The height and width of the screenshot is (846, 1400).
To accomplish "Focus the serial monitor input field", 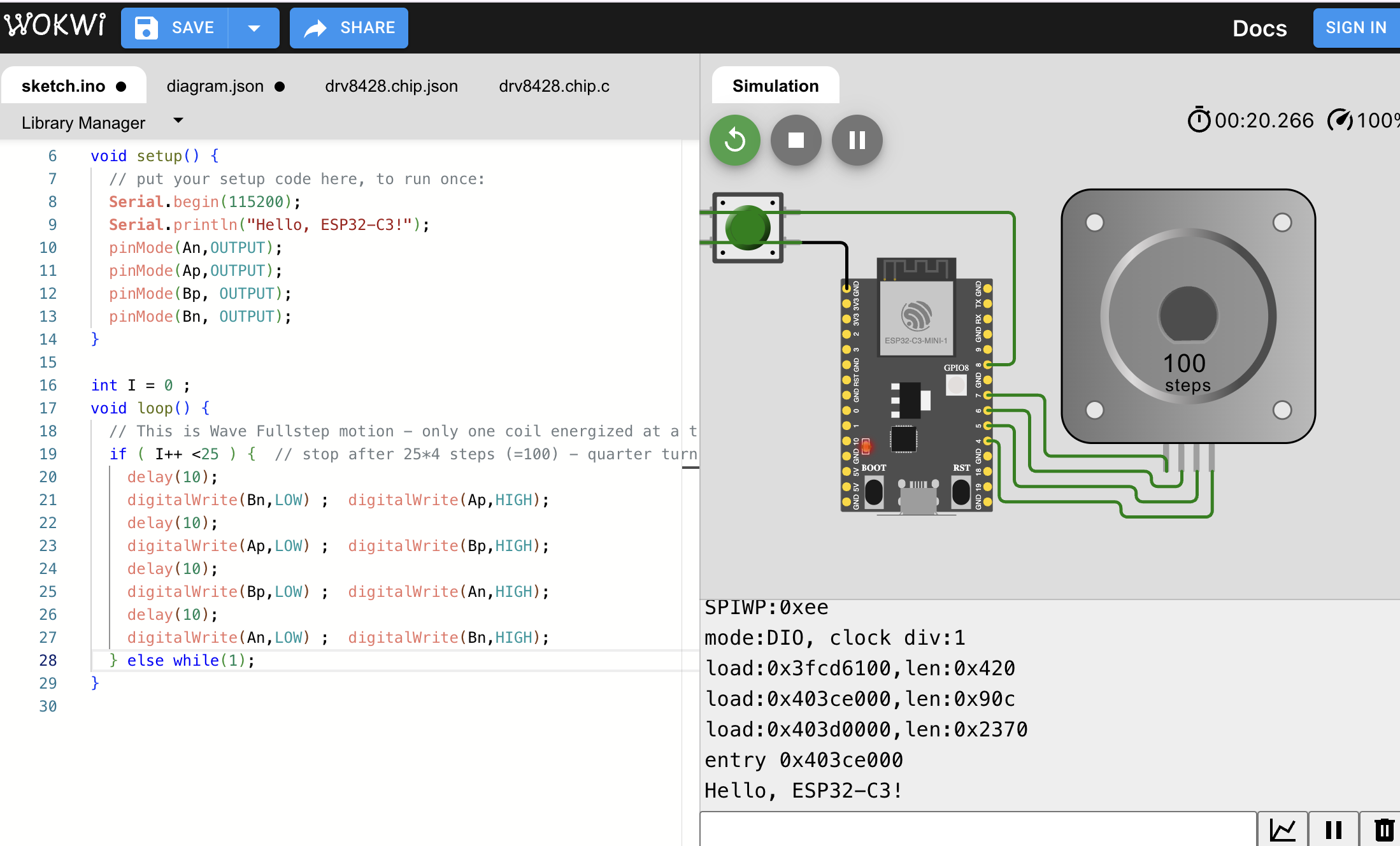I will [x=978, y=829].
